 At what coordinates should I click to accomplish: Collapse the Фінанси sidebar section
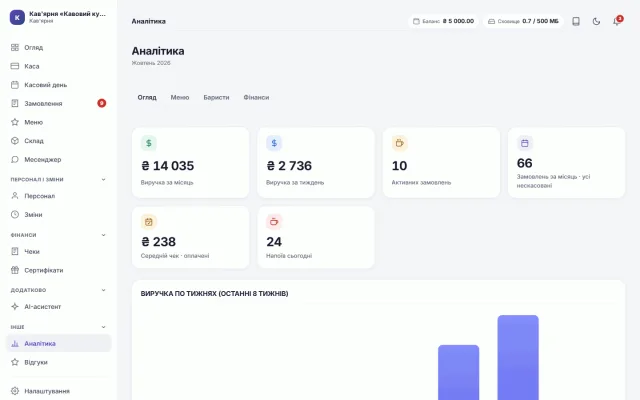(x=103, y=235)
